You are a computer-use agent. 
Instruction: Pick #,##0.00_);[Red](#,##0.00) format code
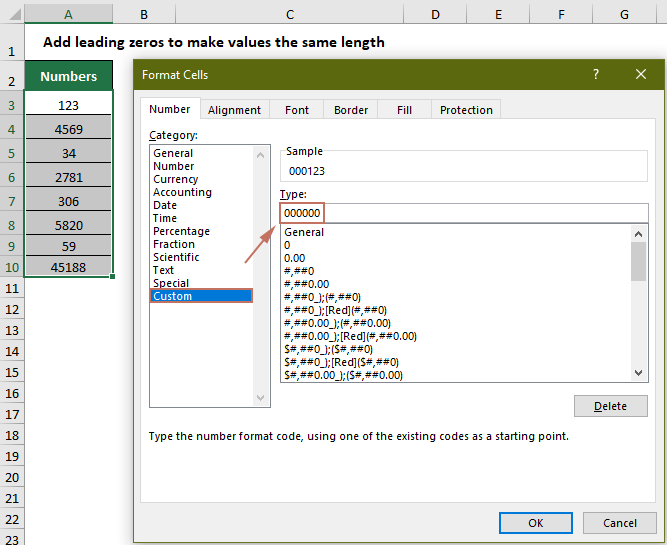pyautogui.click(x=350, y=336)
